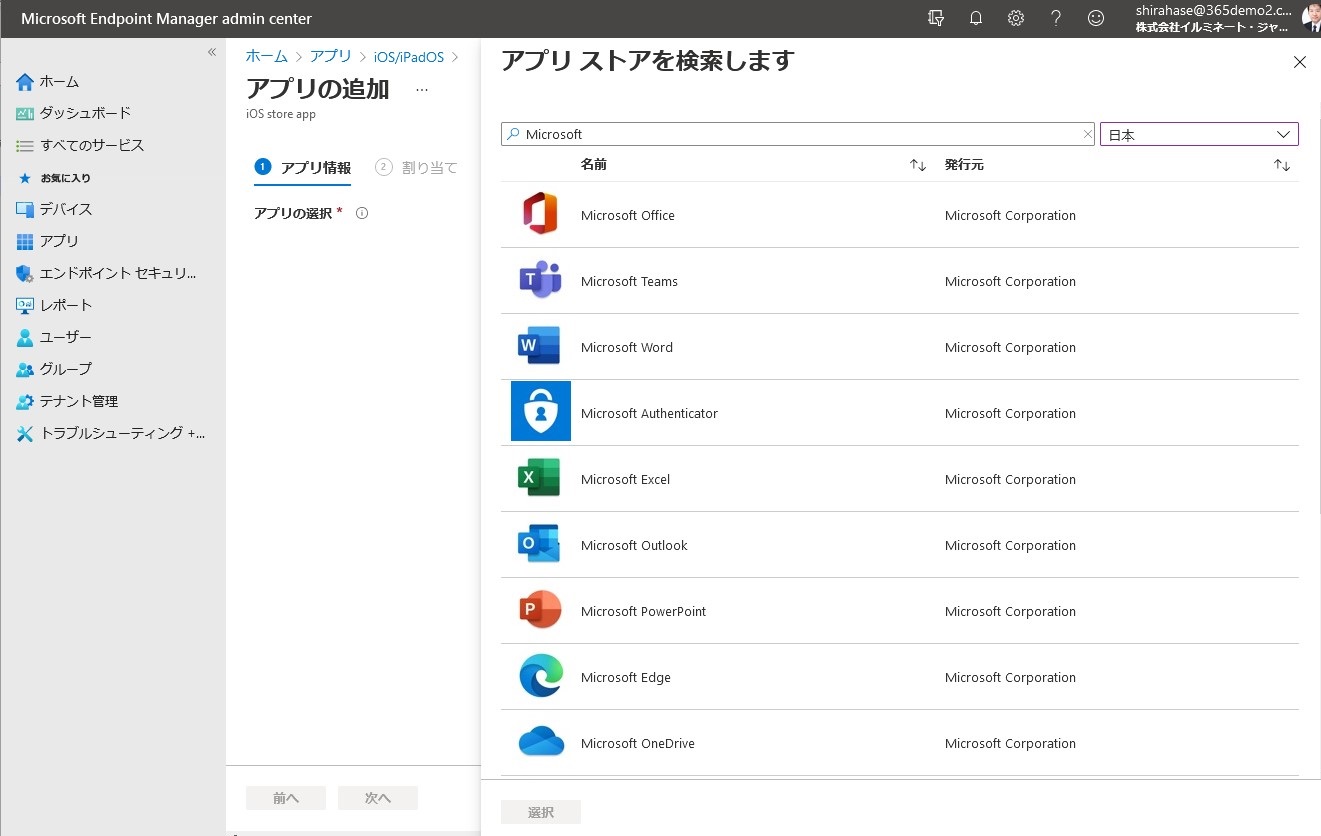The height and width of the screenshot is (836, 1321).
Task: Click the iOS/iPadOS breadcrumb link
Action: tap(409, 57)
